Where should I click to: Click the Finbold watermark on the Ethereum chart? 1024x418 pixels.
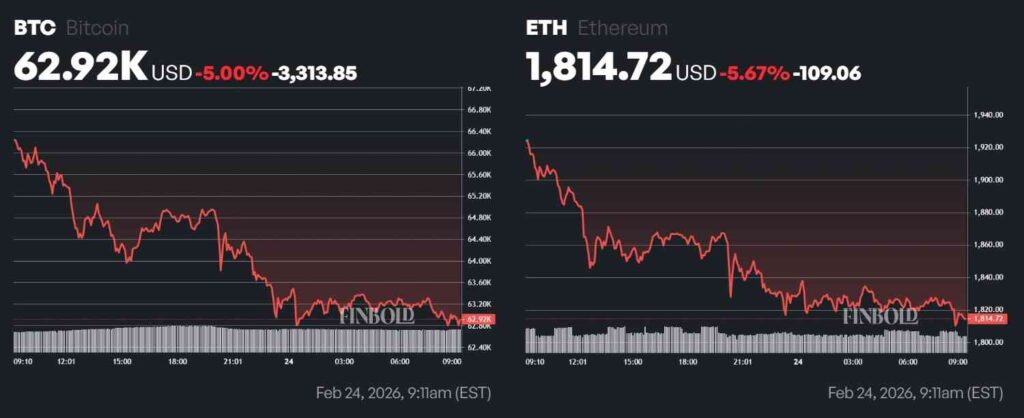(x=880, y=316)
